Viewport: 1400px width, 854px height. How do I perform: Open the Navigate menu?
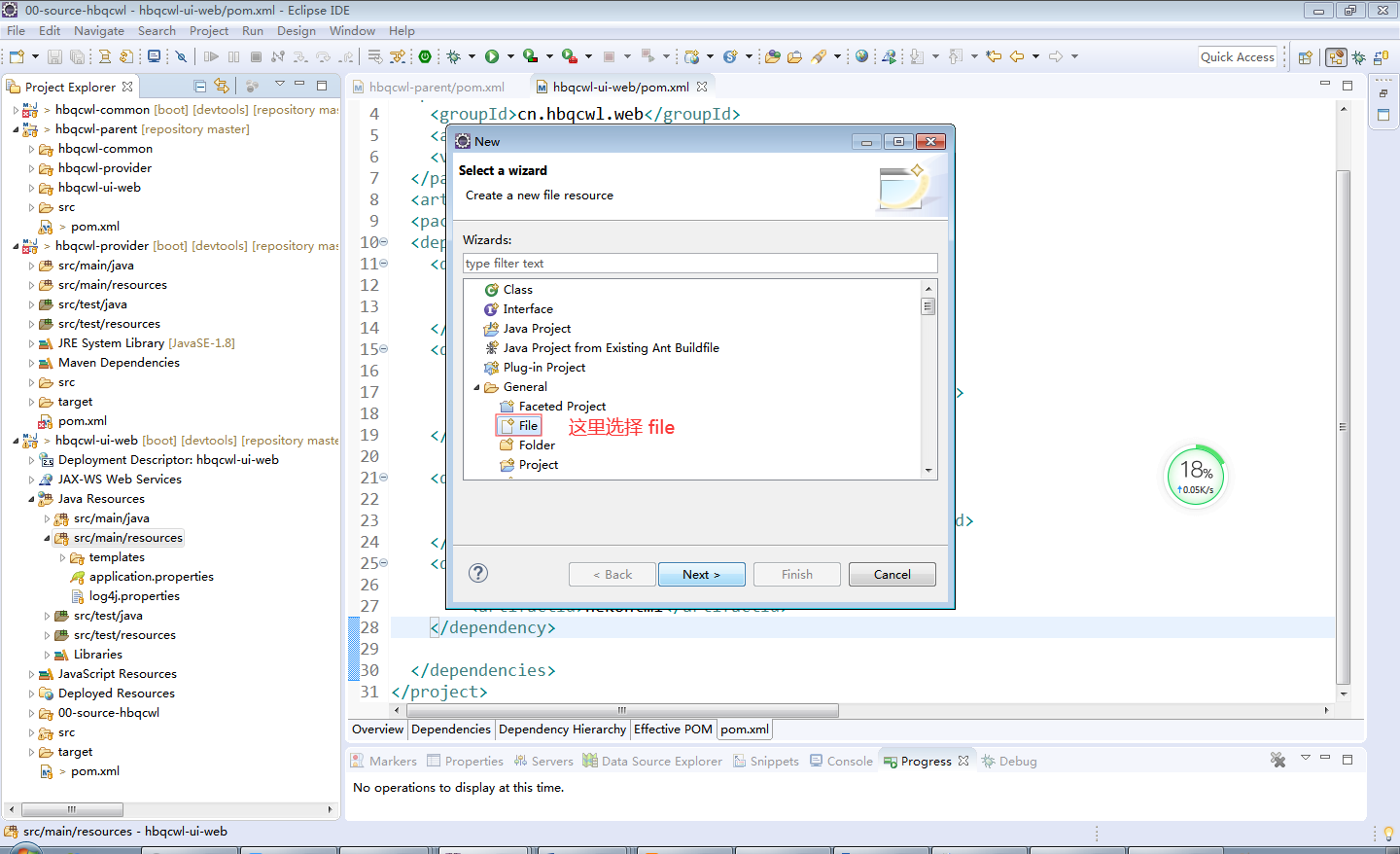(98, 30)
